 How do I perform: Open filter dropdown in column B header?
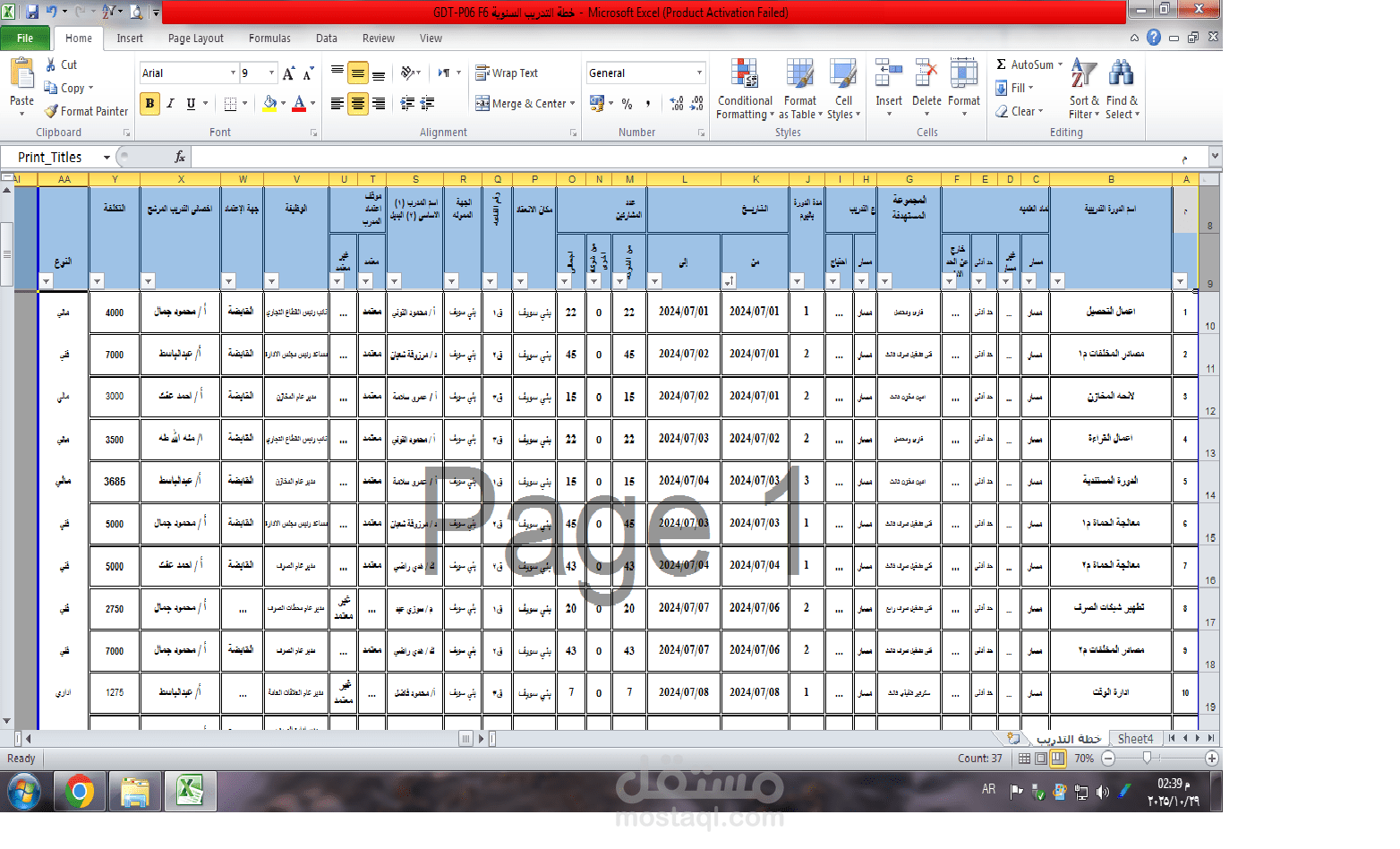click(1057, 281)
